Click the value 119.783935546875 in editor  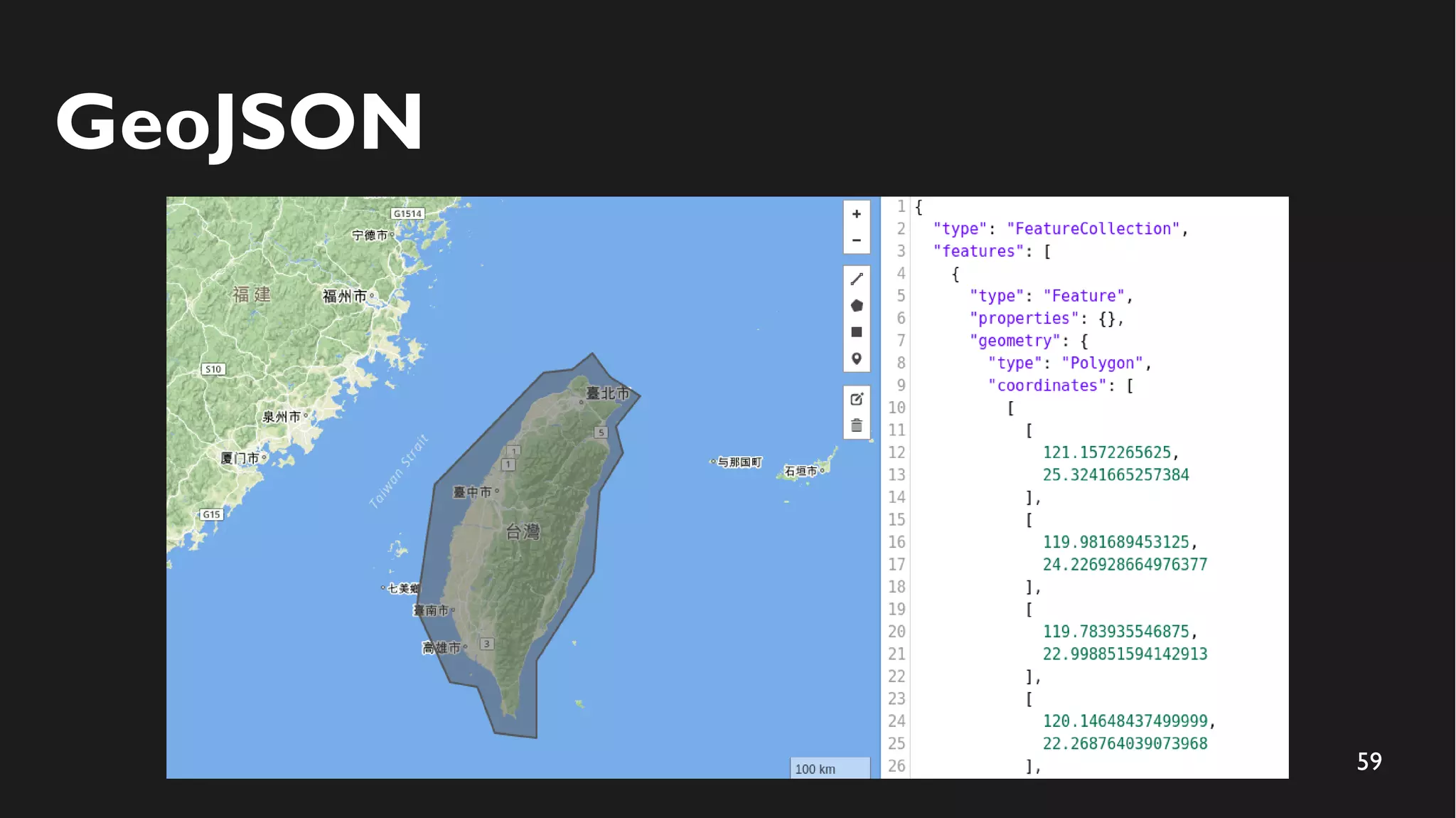coord(1115,632)
